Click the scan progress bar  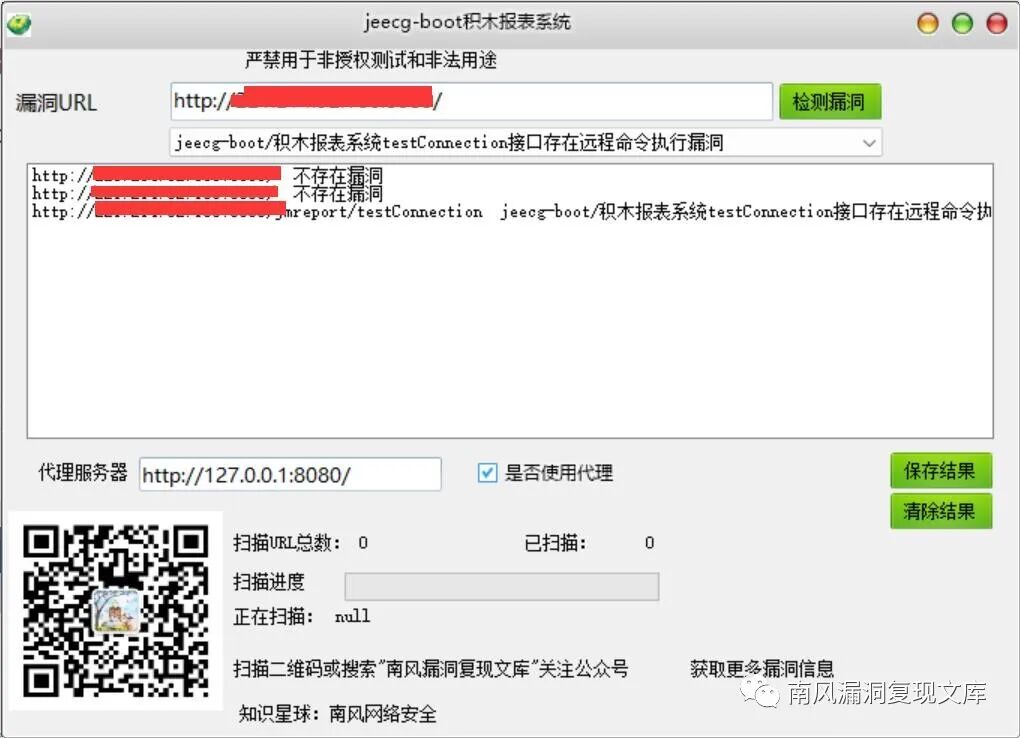(x=502, y=586)
